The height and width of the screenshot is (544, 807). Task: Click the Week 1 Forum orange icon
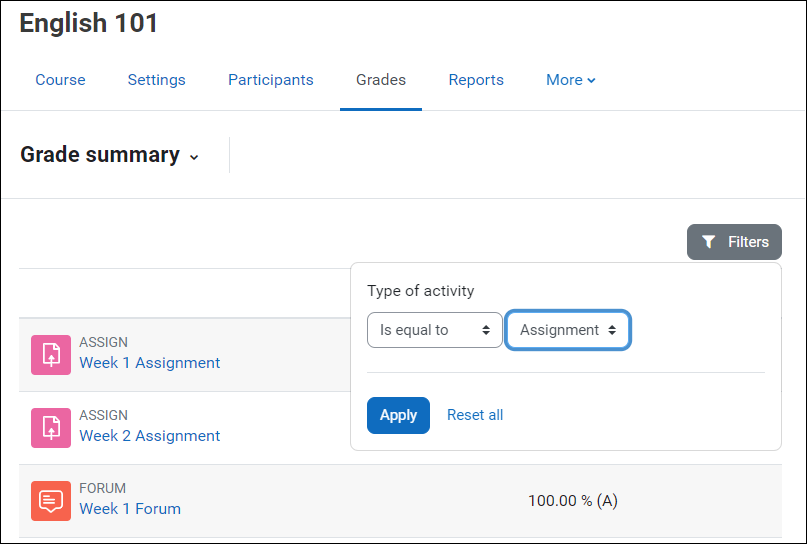pyautogui.click(x=51, y=501)
